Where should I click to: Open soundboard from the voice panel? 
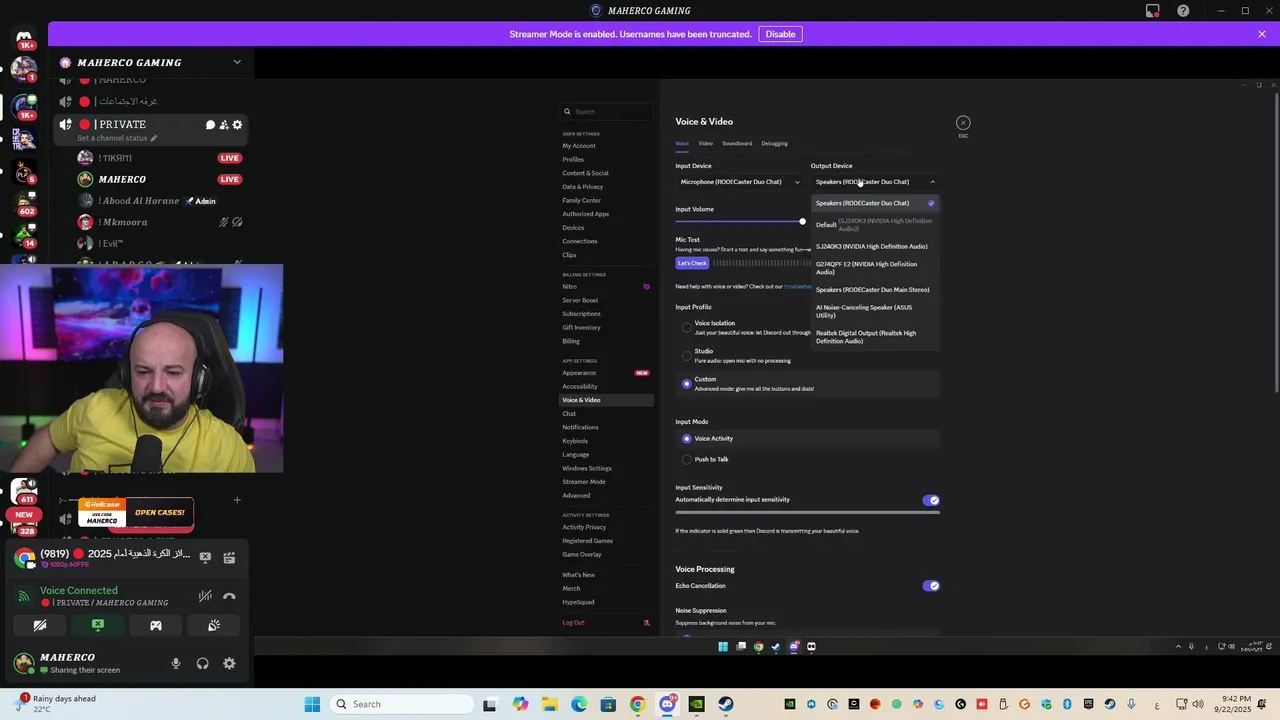(x=214, y=625)
